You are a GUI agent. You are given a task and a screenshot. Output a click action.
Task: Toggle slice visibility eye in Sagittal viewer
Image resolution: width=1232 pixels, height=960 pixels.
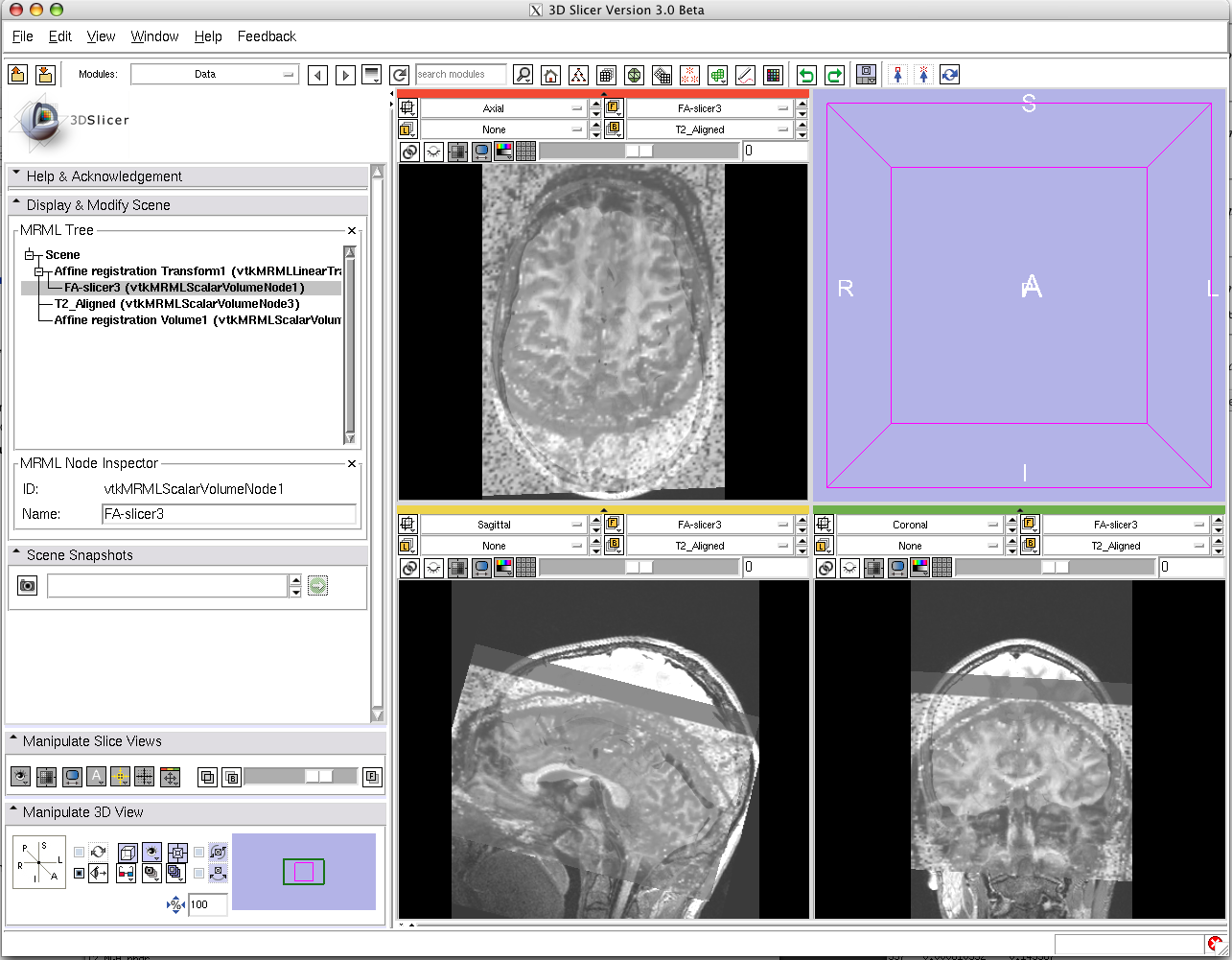pos(433,567)
